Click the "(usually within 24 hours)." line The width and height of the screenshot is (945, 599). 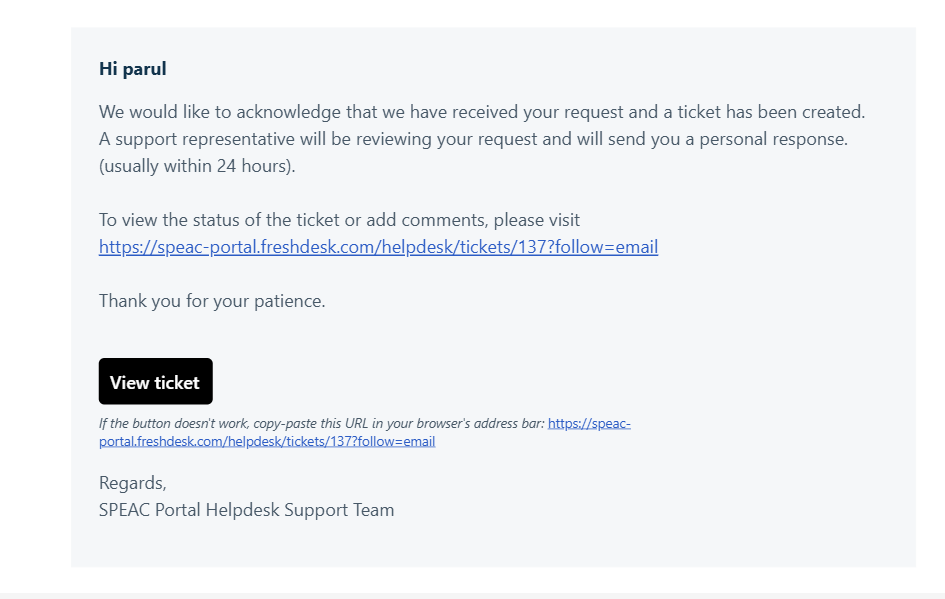click(x=197, y=166)
